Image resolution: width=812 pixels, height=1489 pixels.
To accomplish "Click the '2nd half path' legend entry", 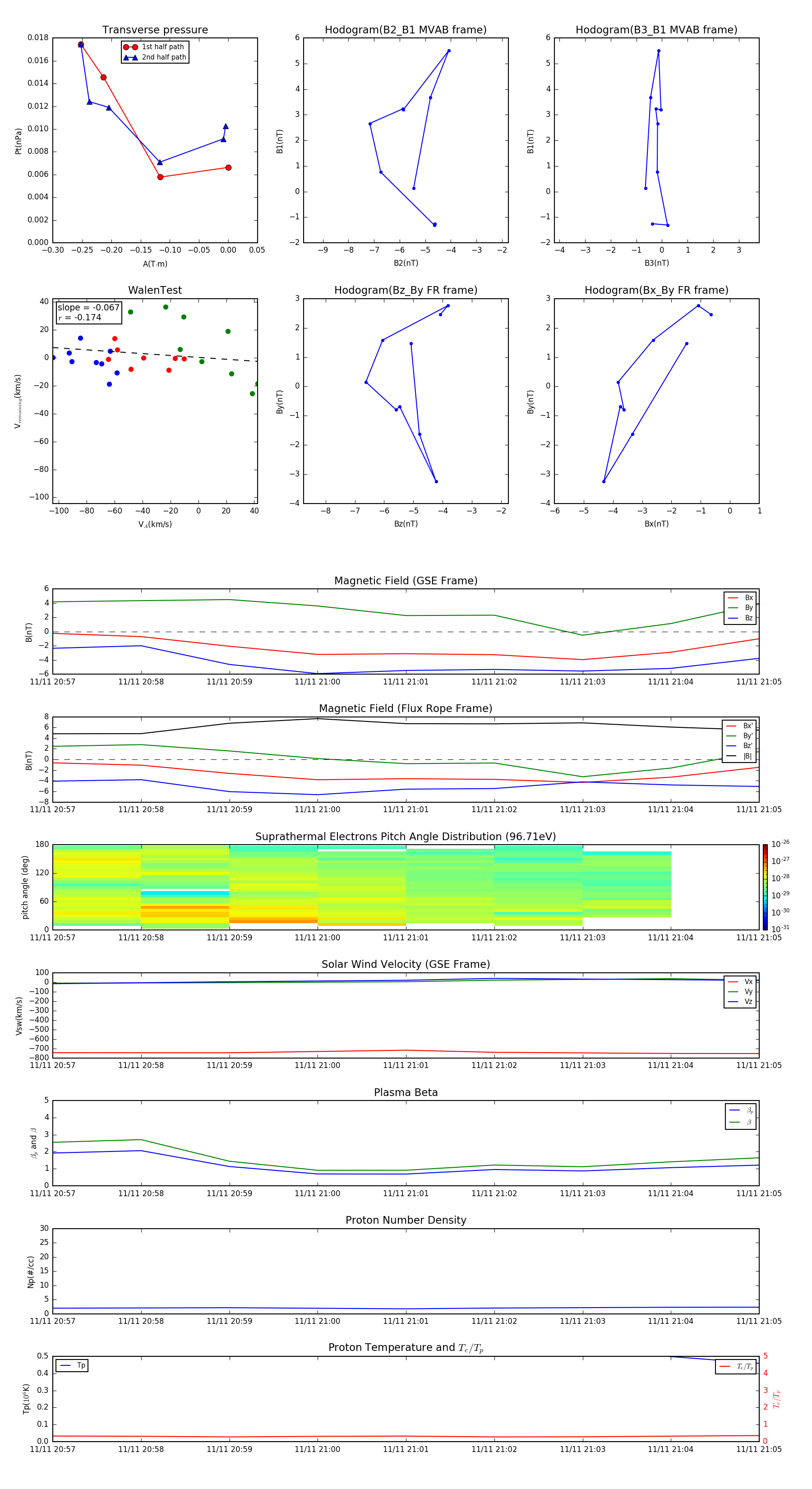I will [x=155, y=57].
